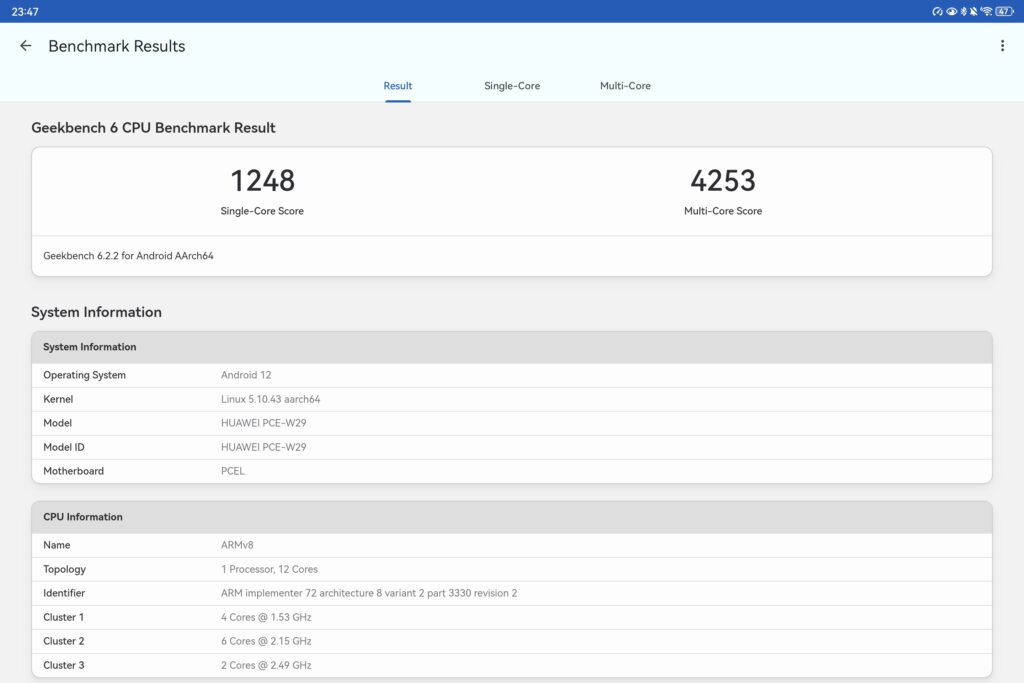This screenshot has width=1024, height=683.
Task: Select the Kernel row showing Linux 5.10.43
Action: coord(511,399)
